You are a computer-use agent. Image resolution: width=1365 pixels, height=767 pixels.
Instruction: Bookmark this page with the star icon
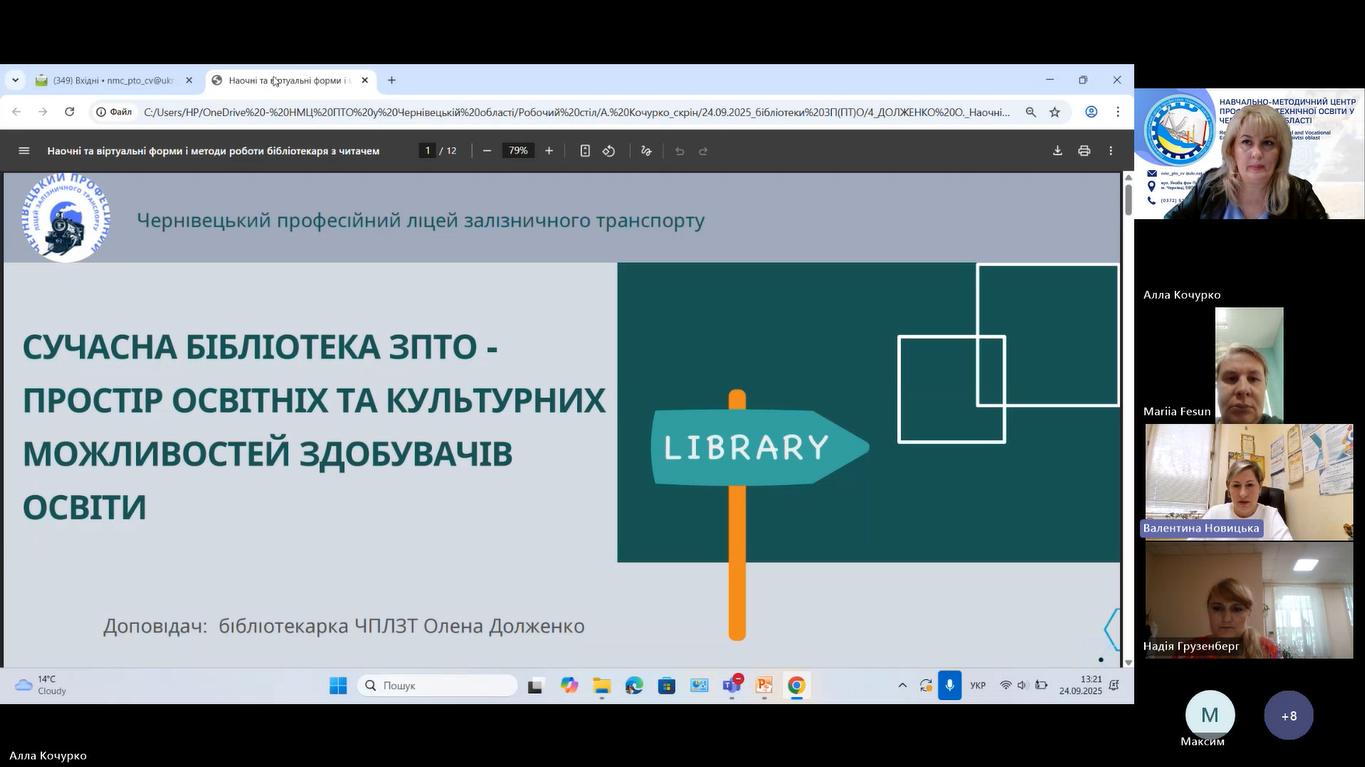[1054, 112]
